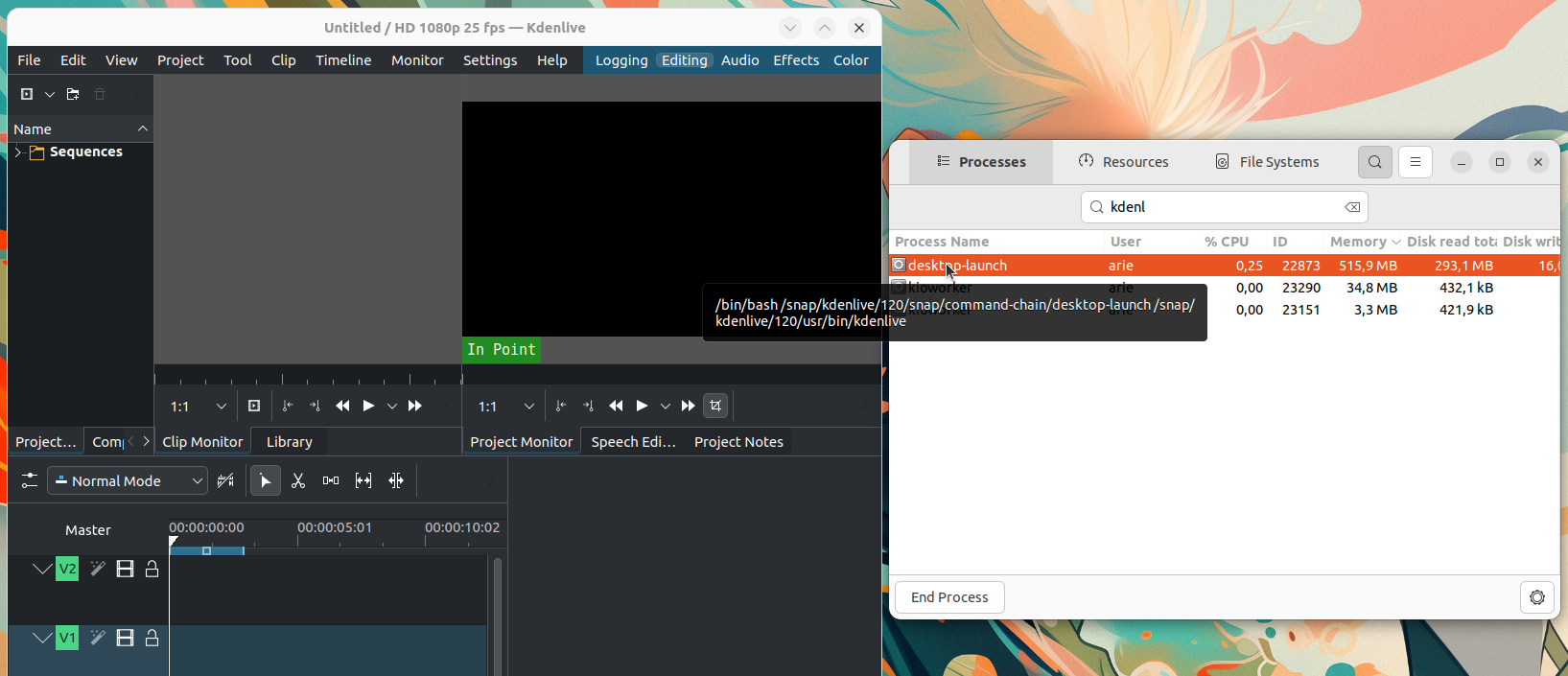Open the Timeline menu
Image resolution: width=1568 pixels, height=676 pixels.
[343, 59]
